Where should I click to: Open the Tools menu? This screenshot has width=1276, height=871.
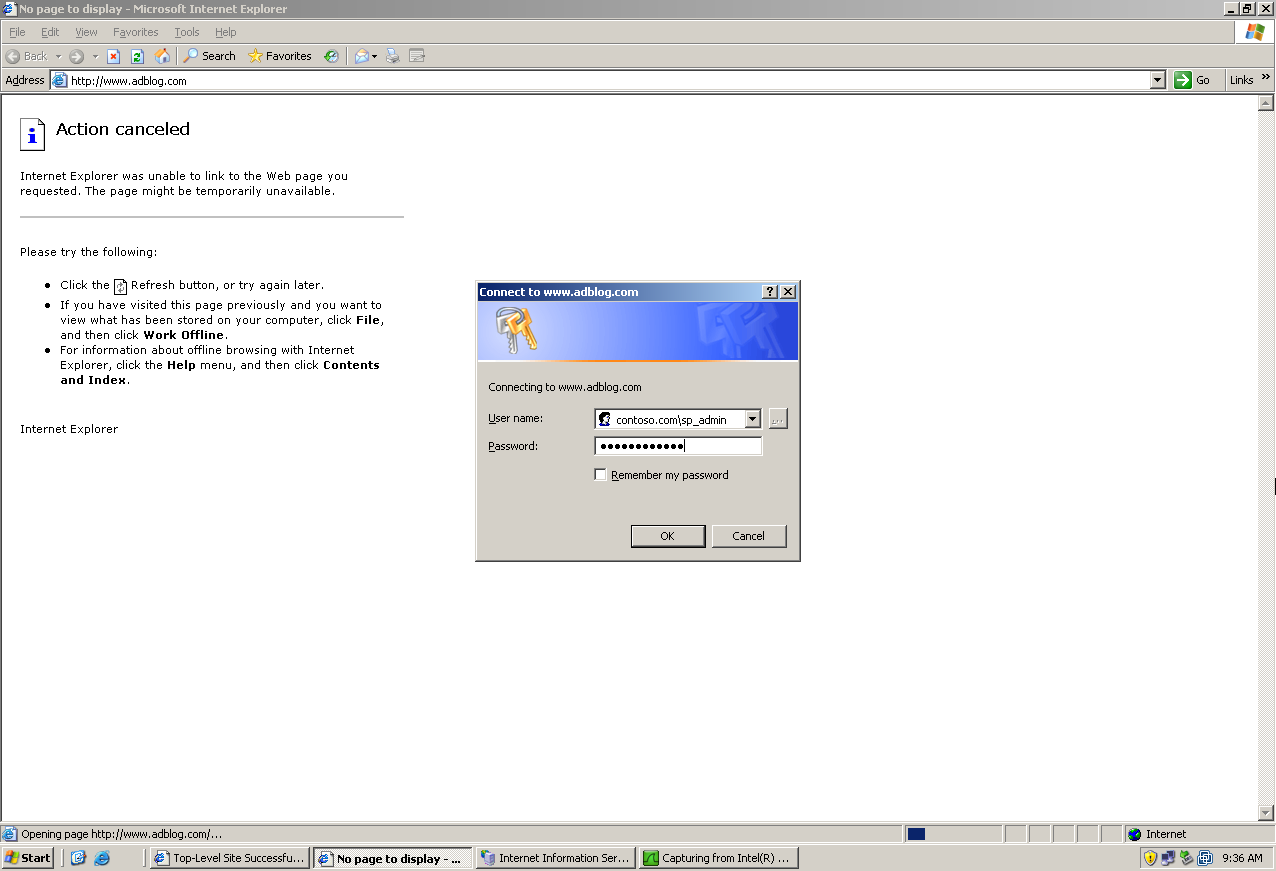186,31
